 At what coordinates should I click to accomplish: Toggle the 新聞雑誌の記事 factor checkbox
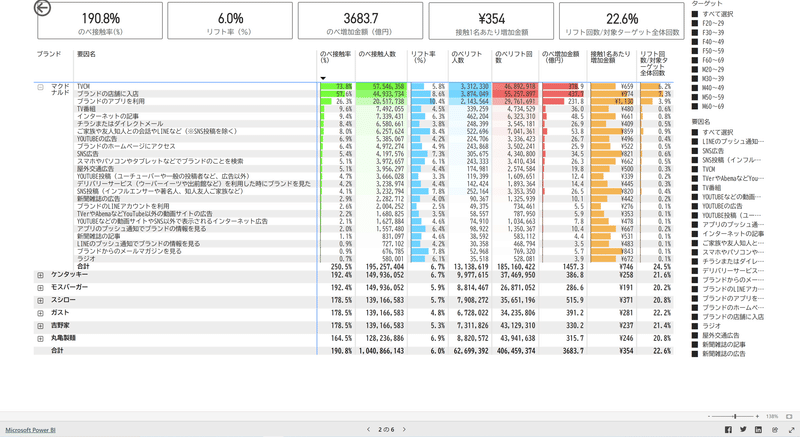[x=695, y=344]
